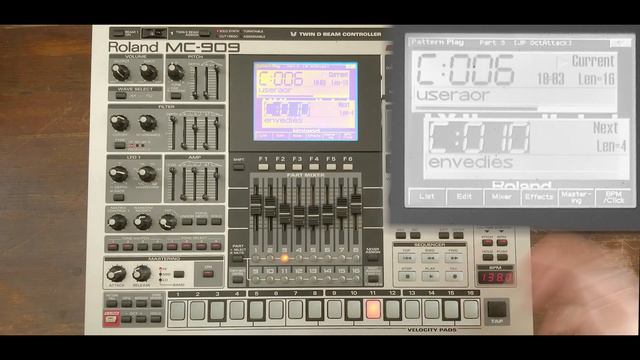Click the Mixer Assign button
The image size is (640, 360).
point(373,258)
